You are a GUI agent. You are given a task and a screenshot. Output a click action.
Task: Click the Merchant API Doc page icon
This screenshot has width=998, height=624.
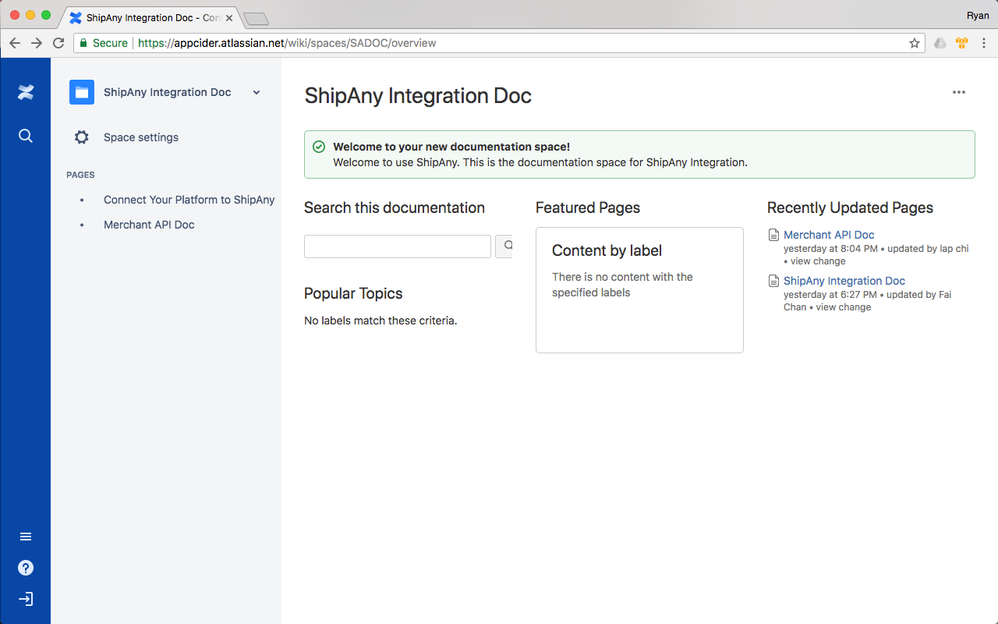(773, 235)
